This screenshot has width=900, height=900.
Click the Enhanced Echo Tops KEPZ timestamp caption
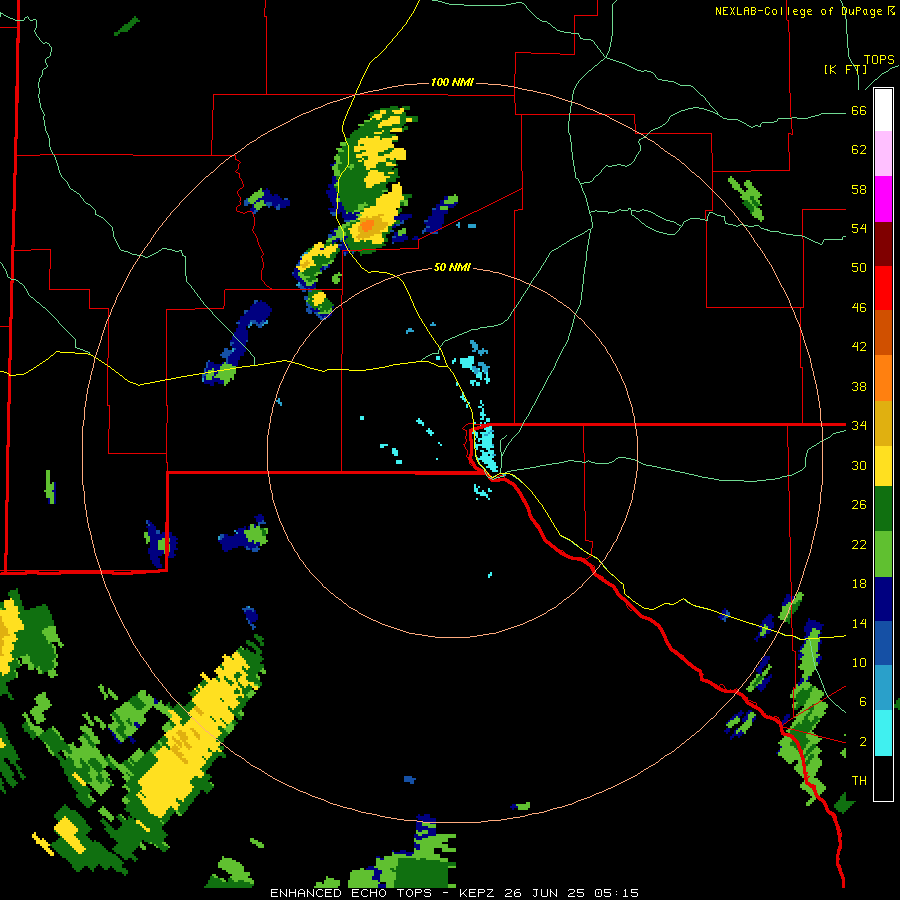click(454, 893)
